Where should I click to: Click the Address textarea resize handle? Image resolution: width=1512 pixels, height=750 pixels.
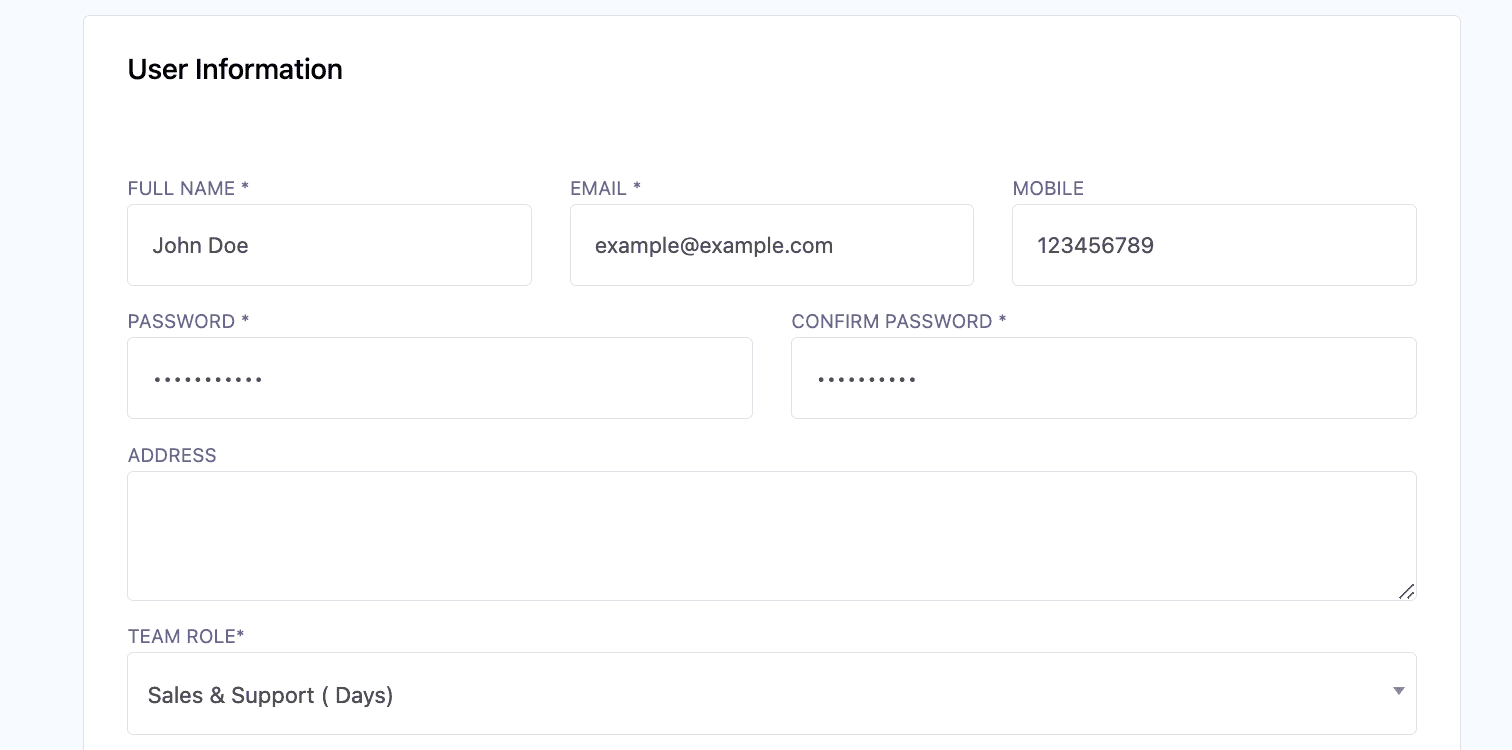[x=1406, y=591]
